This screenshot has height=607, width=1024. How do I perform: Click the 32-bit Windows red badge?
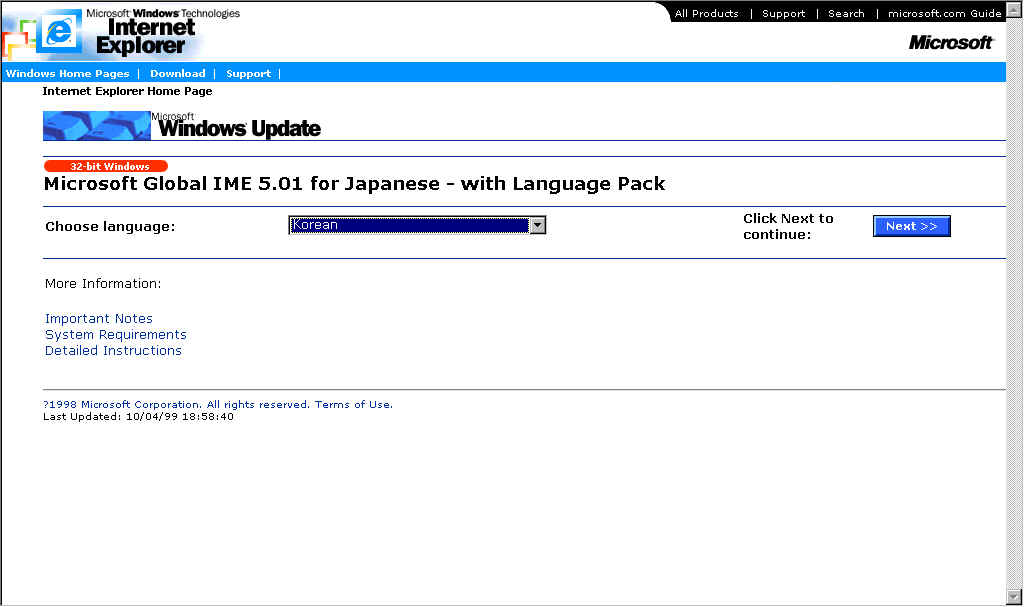106,166
